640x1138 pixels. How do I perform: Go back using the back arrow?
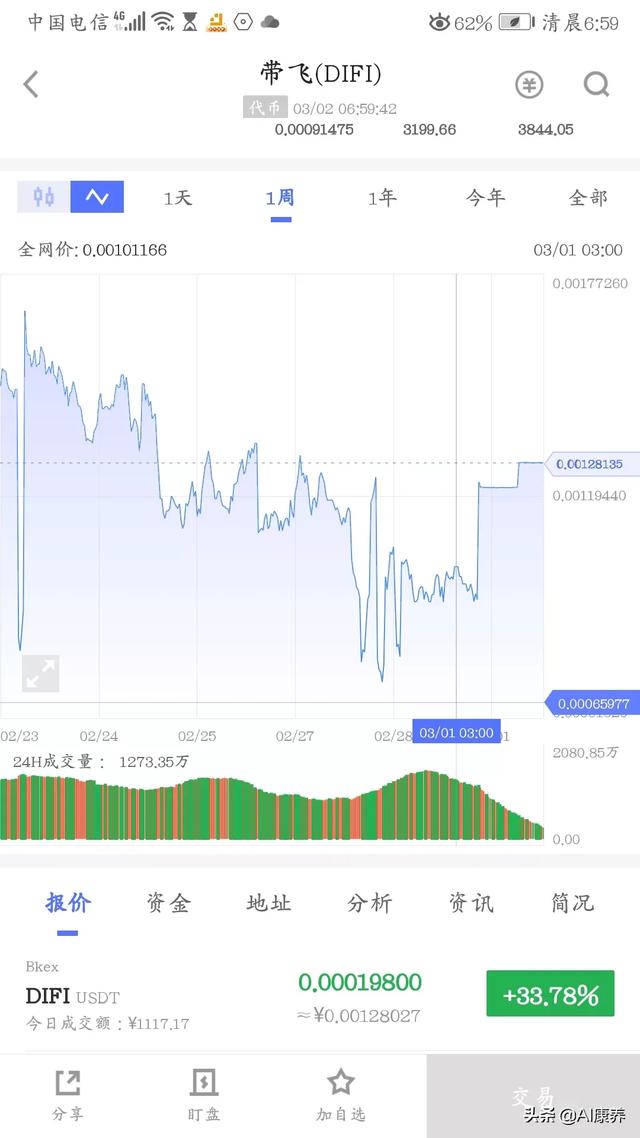[28, 84]
